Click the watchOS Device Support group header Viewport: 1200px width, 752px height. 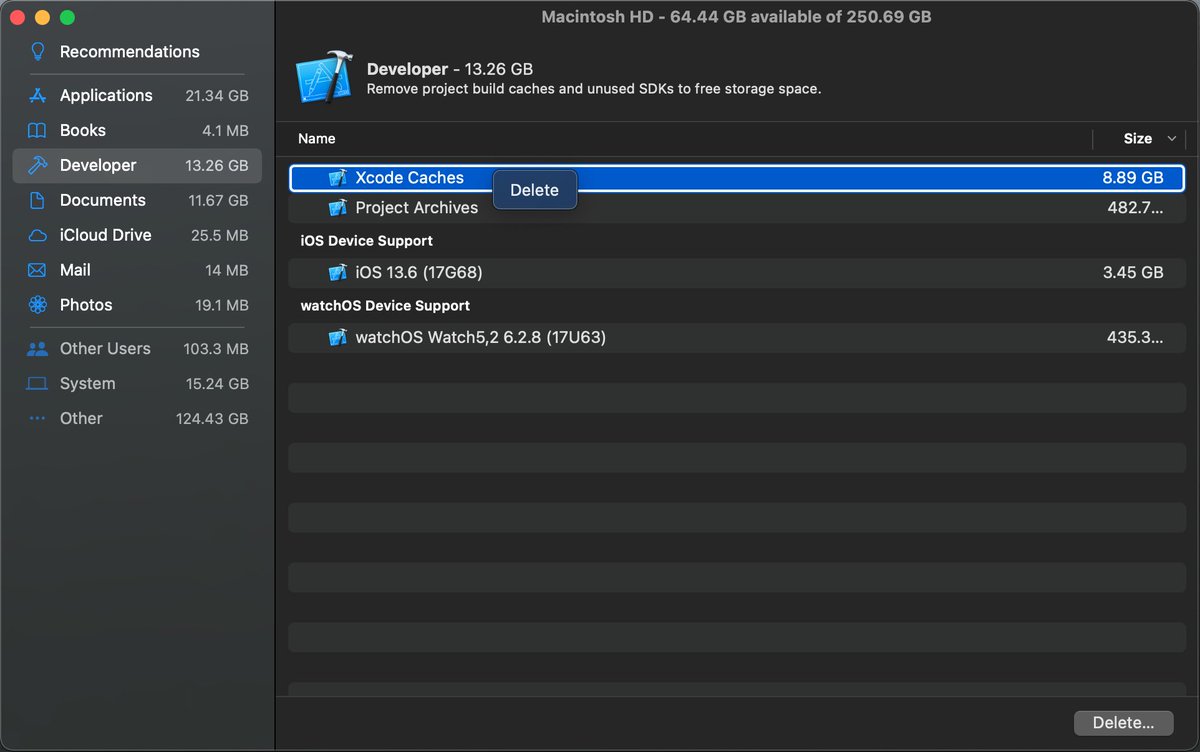385,306
